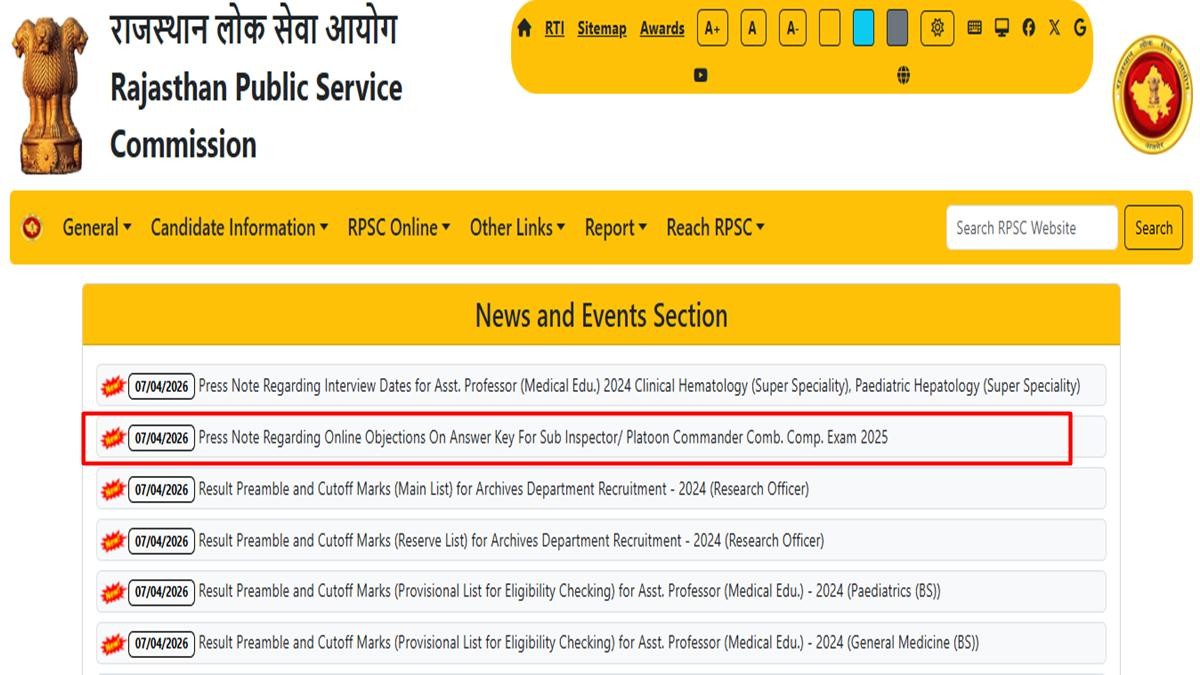
Task: Open the X (Twitter) icon link
Action: [x=1054, y=28]
